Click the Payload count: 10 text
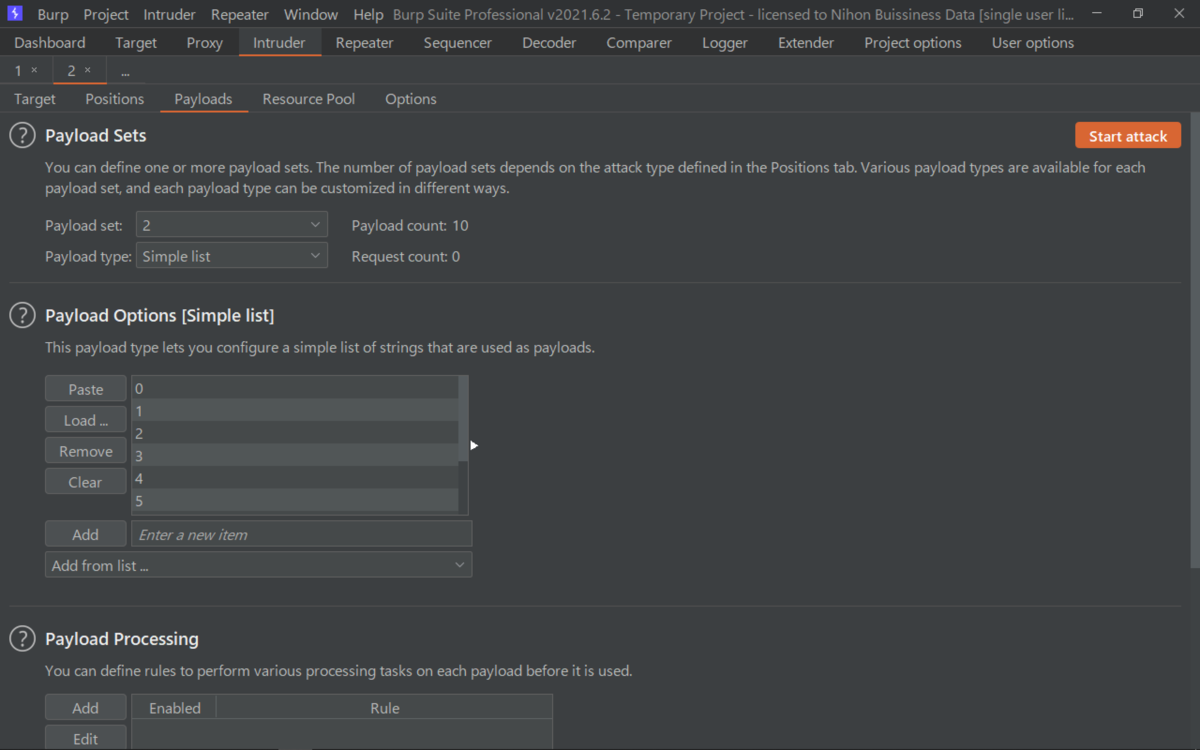The height and width of the screenshot is (750, 1200). click(410, 225)
